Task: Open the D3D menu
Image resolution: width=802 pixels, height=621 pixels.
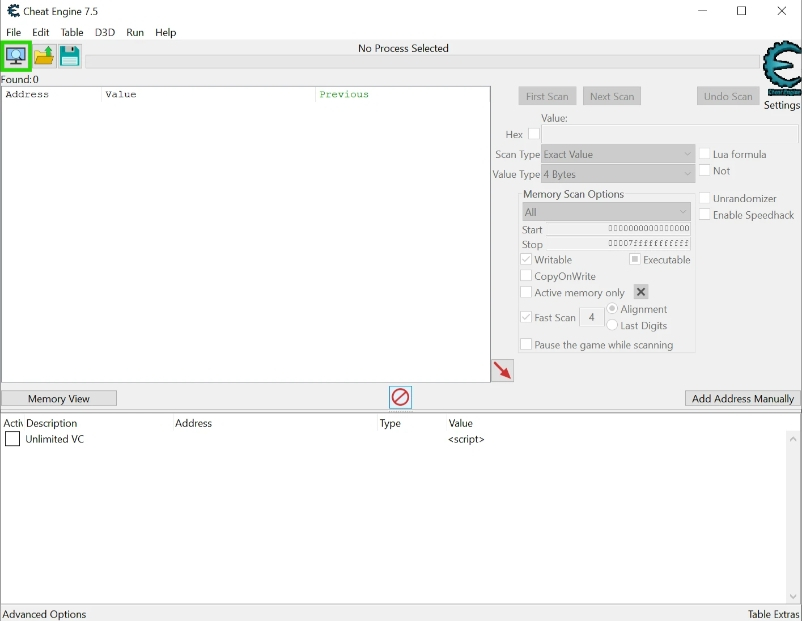Action: (105, 32)
